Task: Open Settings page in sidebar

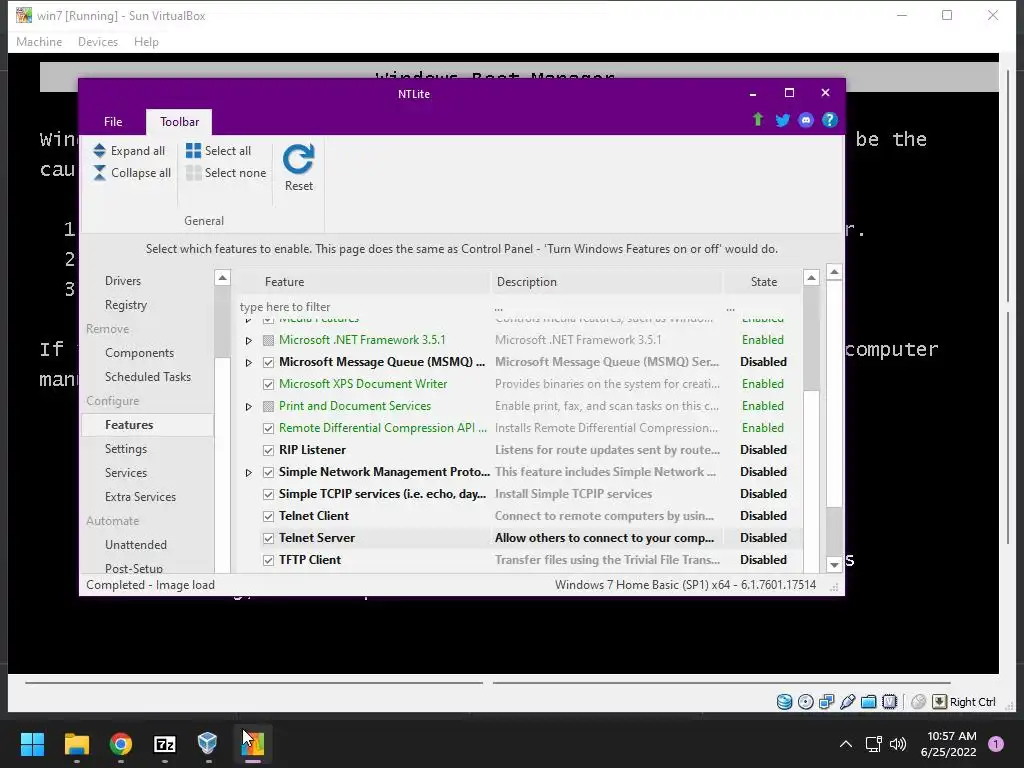Action: [126, 449]
